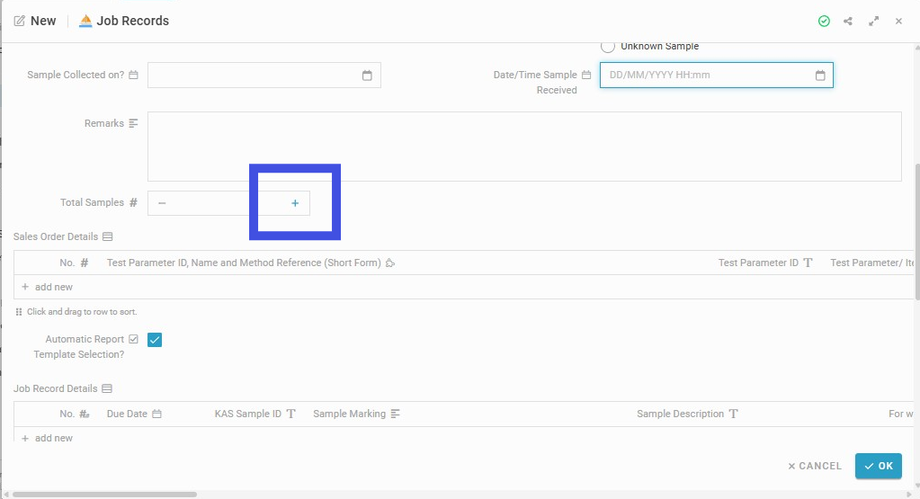
Task: Click checkbox icon beside Automatic Report label
Action: pos(133,339)
